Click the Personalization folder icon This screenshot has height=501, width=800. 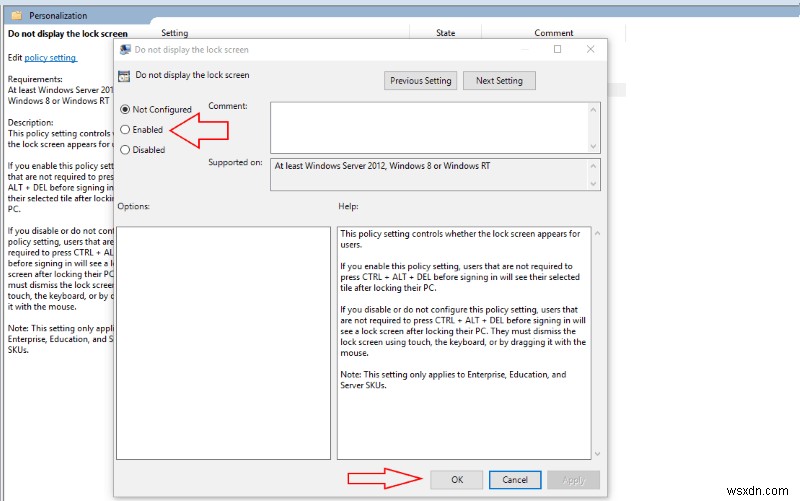click(16, 15)
